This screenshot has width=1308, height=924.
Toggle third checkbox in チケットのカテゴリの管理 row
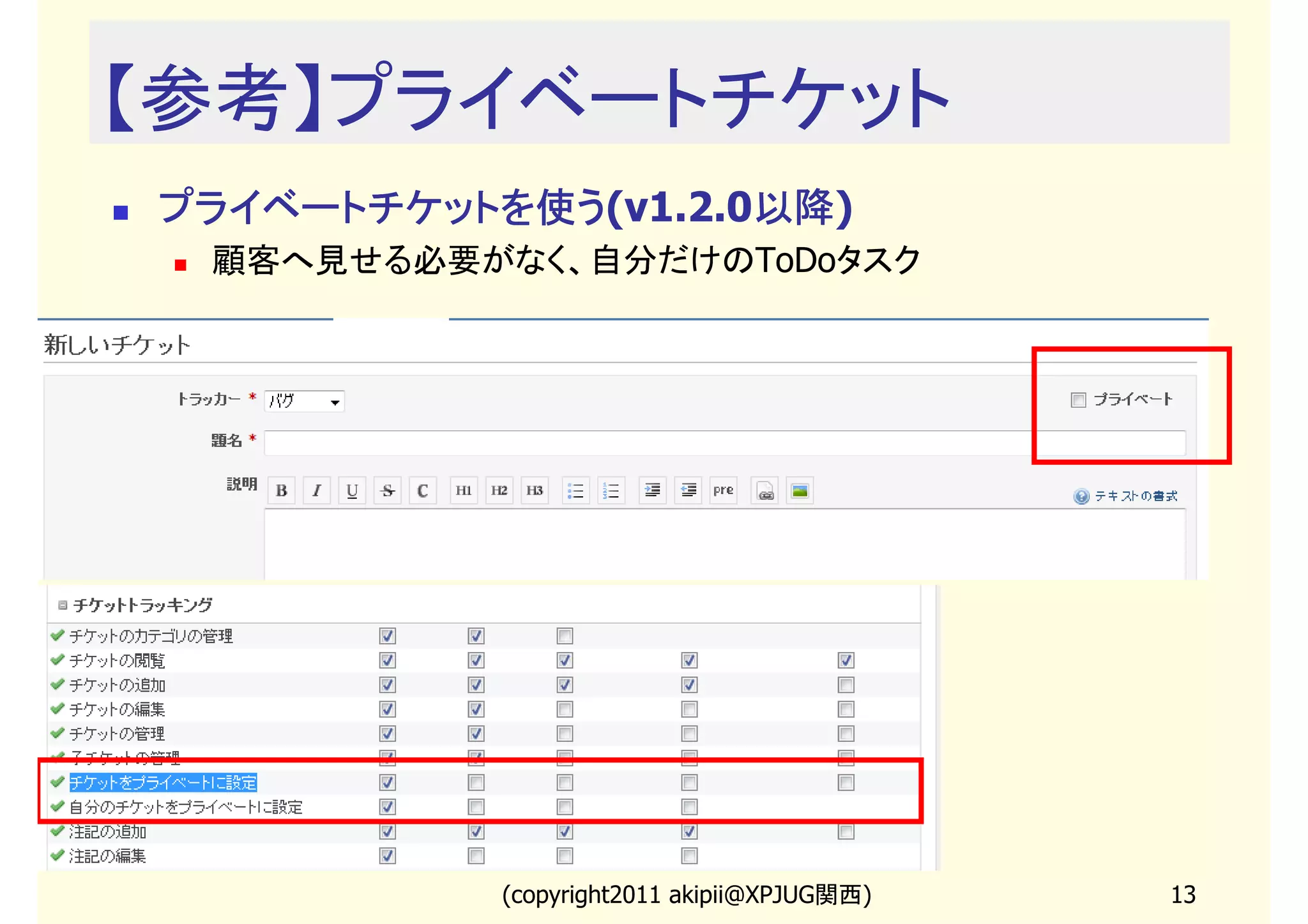565,636
